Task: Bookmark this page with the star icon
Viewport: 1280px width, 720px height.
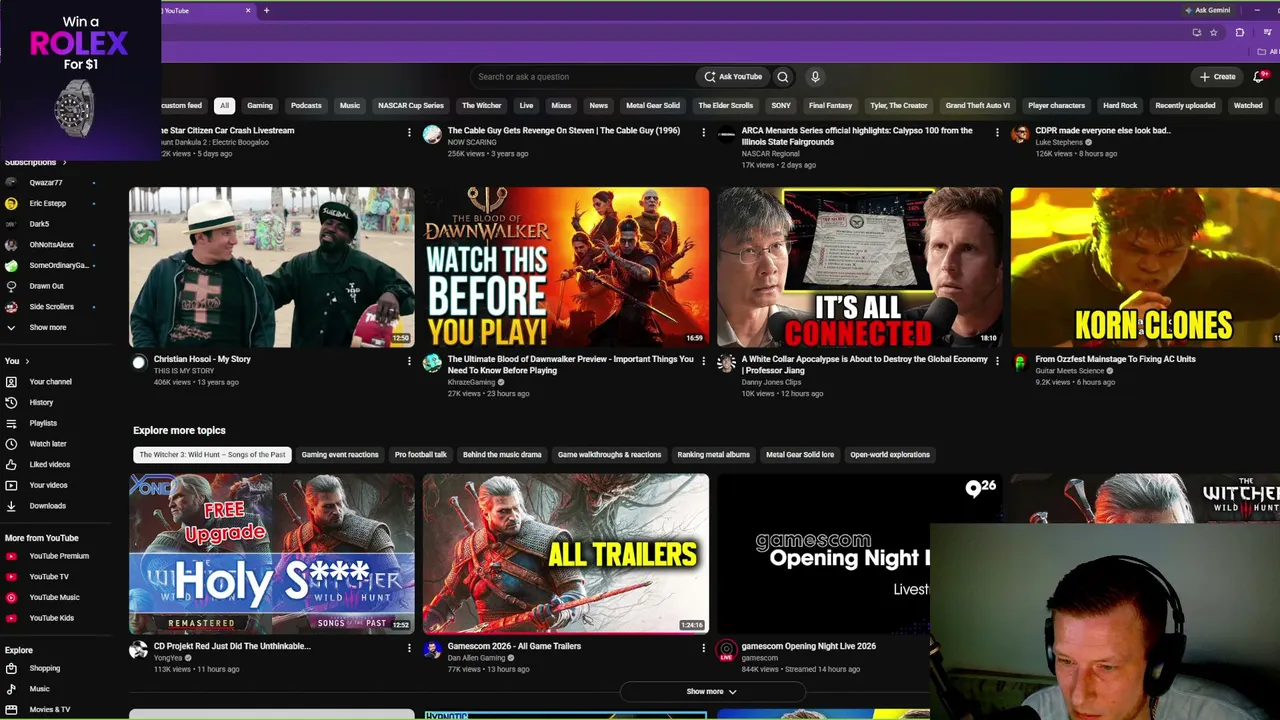Action: 1214,32
